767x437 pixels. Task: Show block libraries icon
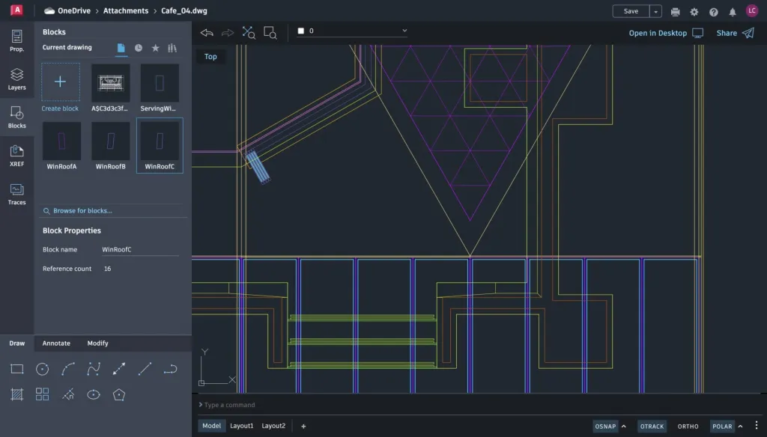tap(172, 48)
